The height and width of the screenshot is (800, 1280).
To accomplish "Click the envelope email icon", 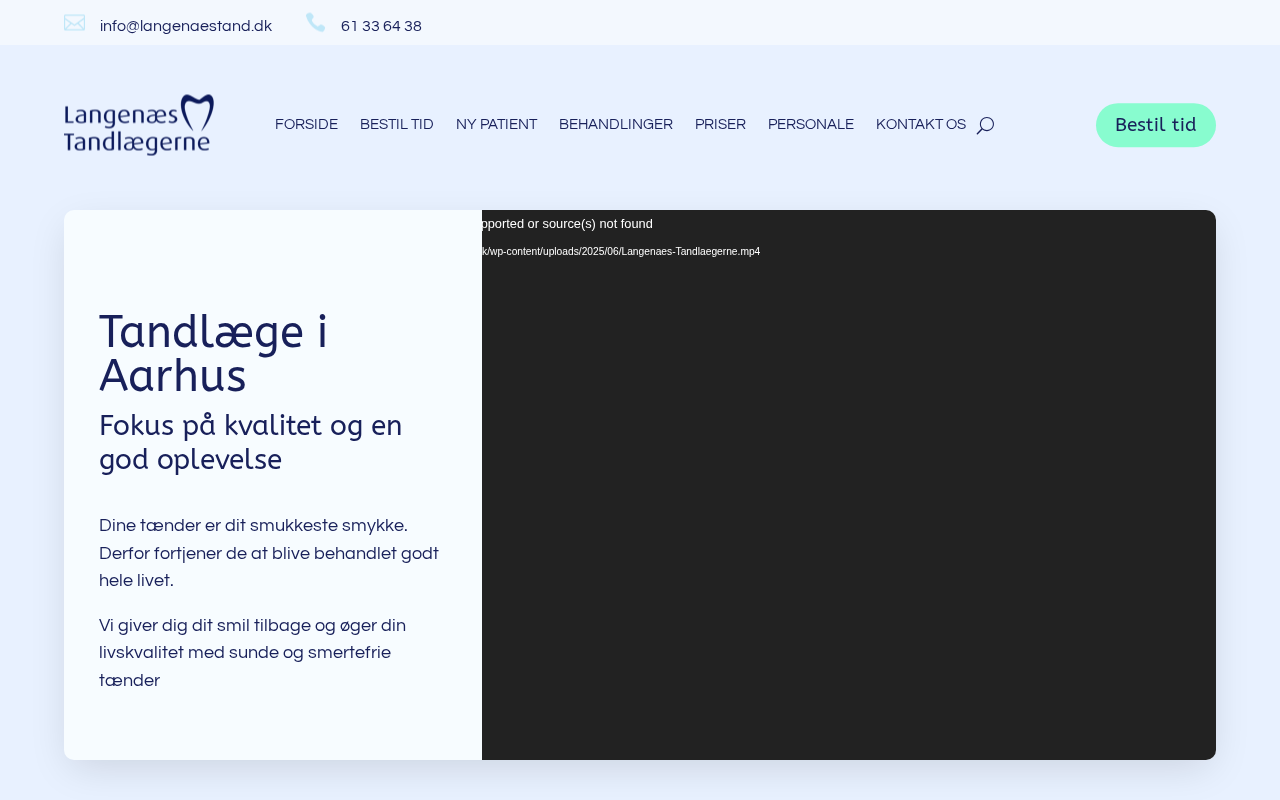I will pos(75,23).
